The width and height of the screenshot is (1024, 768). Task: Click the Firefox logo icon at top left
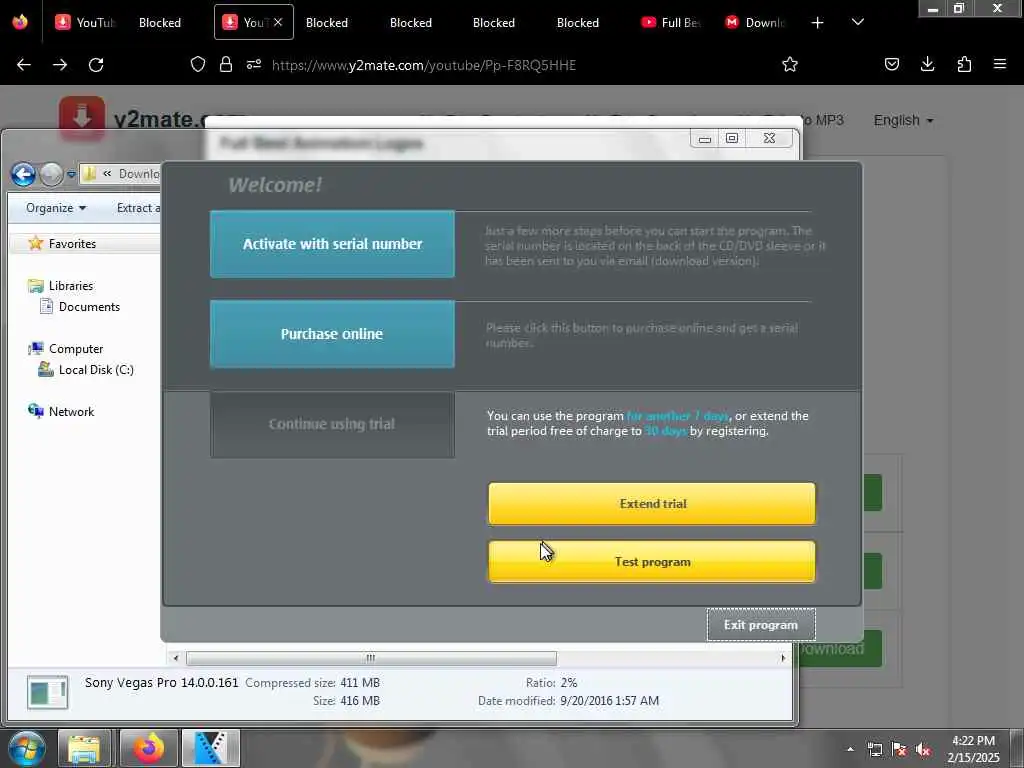(20, 22)
